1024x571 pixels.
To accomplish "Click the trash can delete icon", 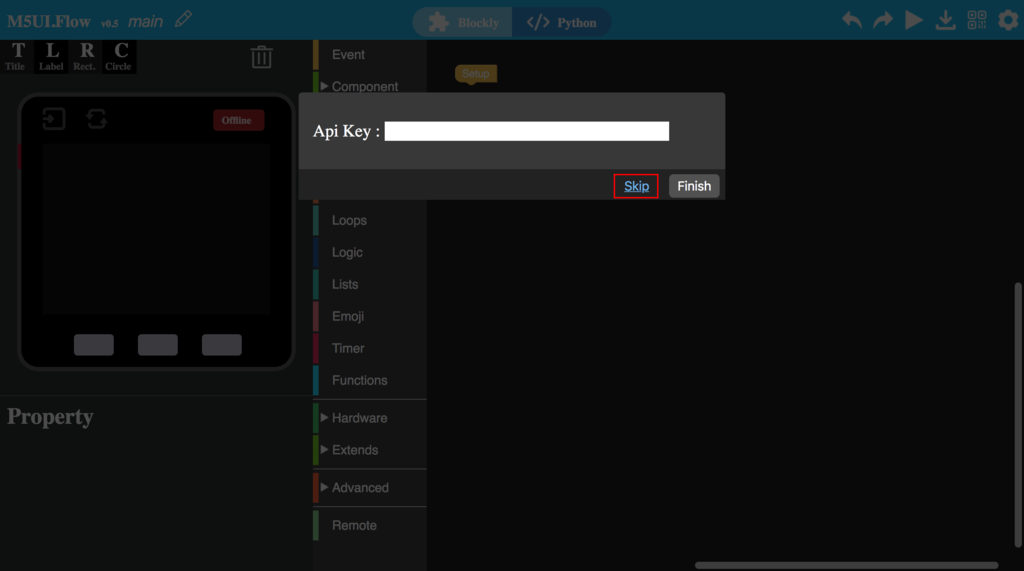I will [261, 57].
